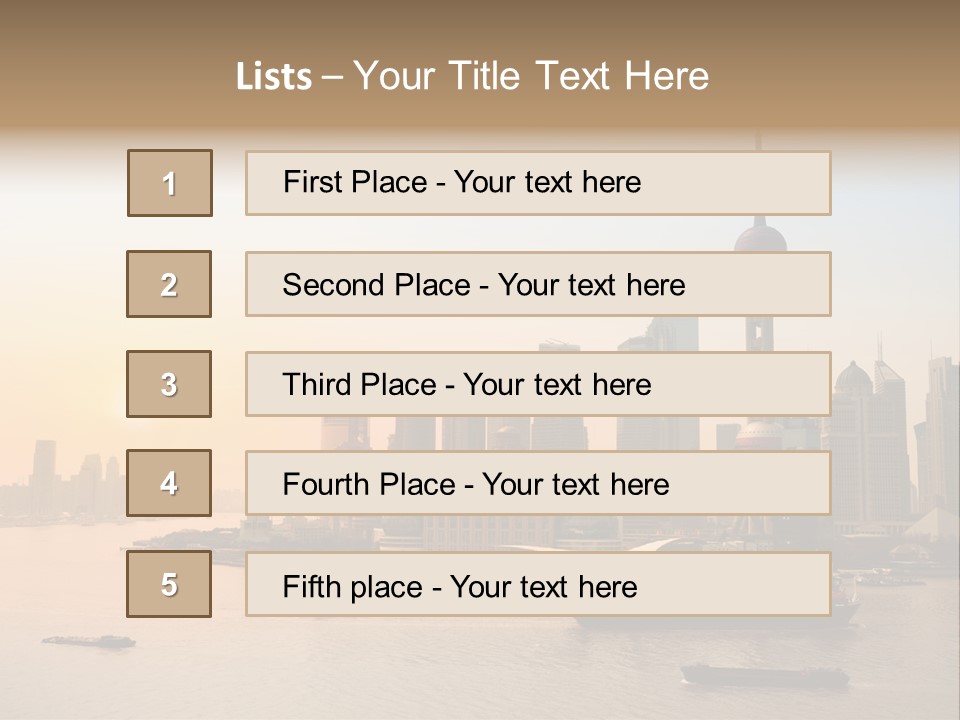Click the word Lists in title
The image size is (960, 720).
pos(274,77)
